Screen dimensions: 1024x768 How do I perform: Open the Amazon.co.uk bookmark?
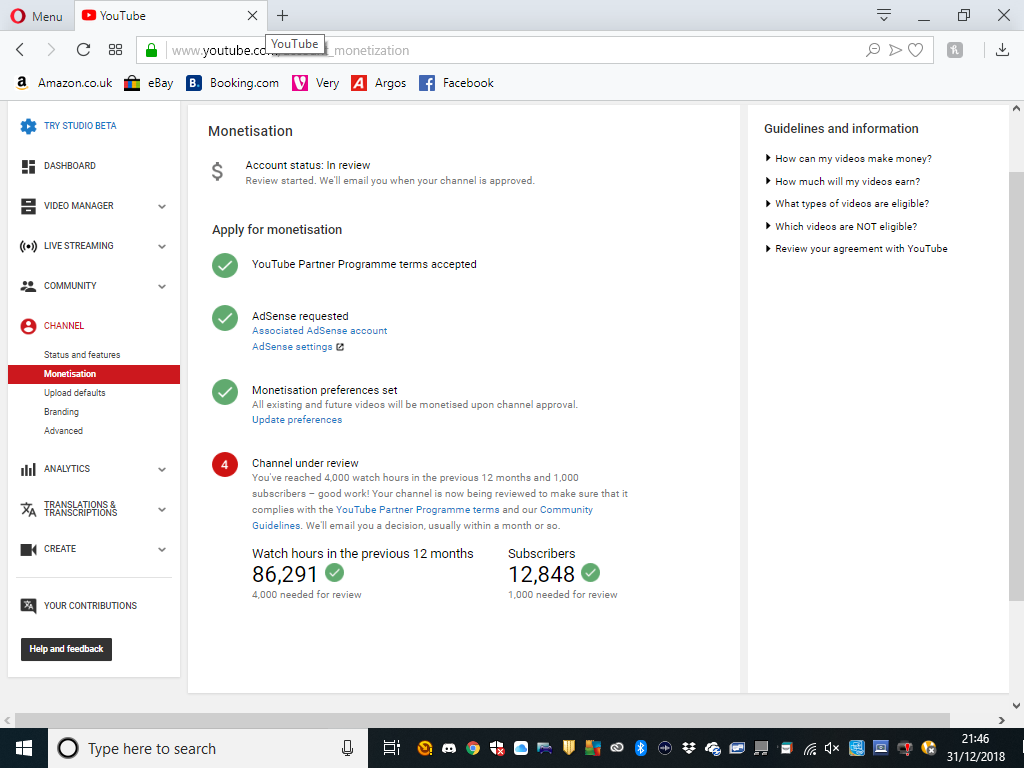[63, 83]
